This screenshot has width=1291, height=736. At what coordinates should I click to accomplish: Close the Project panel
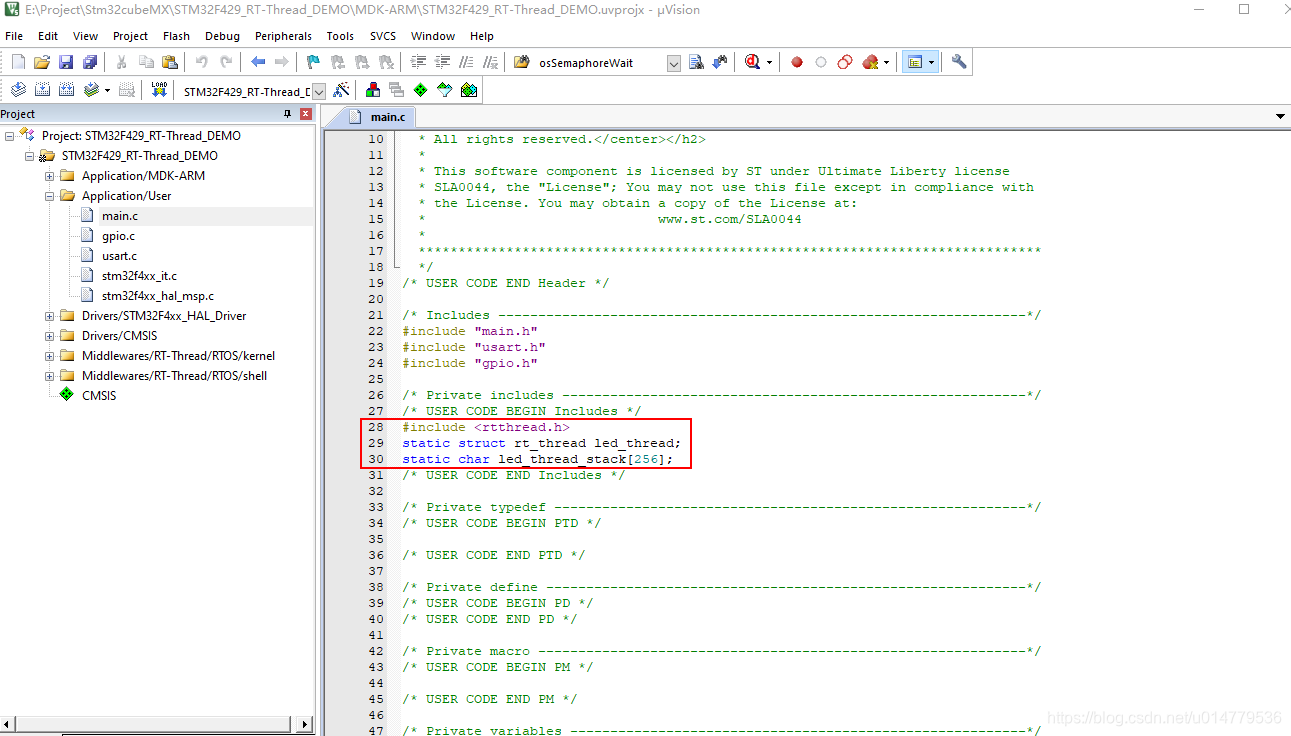[x=306, y=114]
